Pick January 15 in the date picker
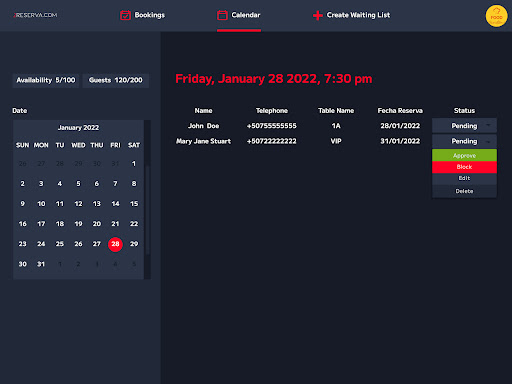 click(134, 204)
